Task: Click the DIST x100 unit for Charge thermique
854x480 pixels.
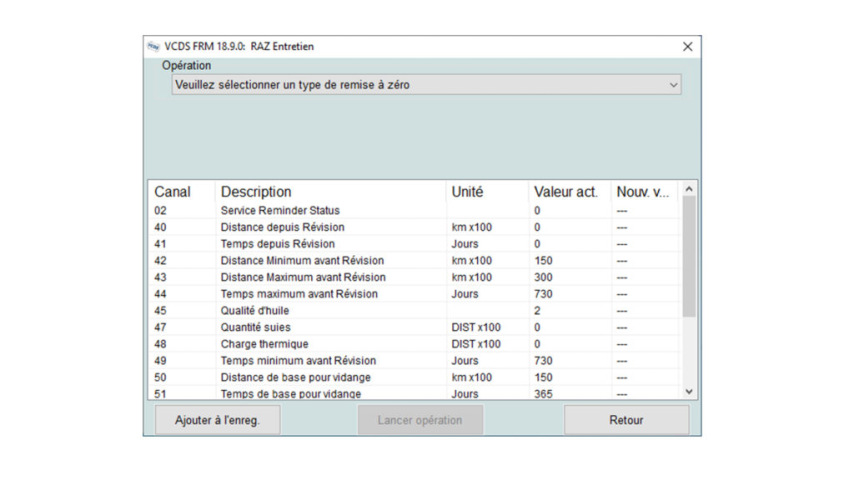Action: [476, 344]
